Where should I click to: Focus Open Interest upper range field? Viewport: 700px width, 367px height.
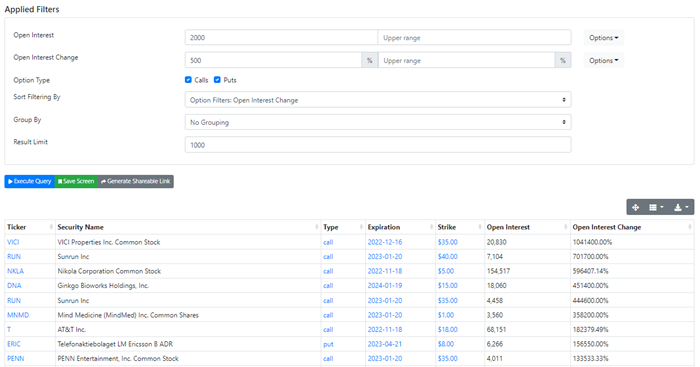tap(474, 38)
